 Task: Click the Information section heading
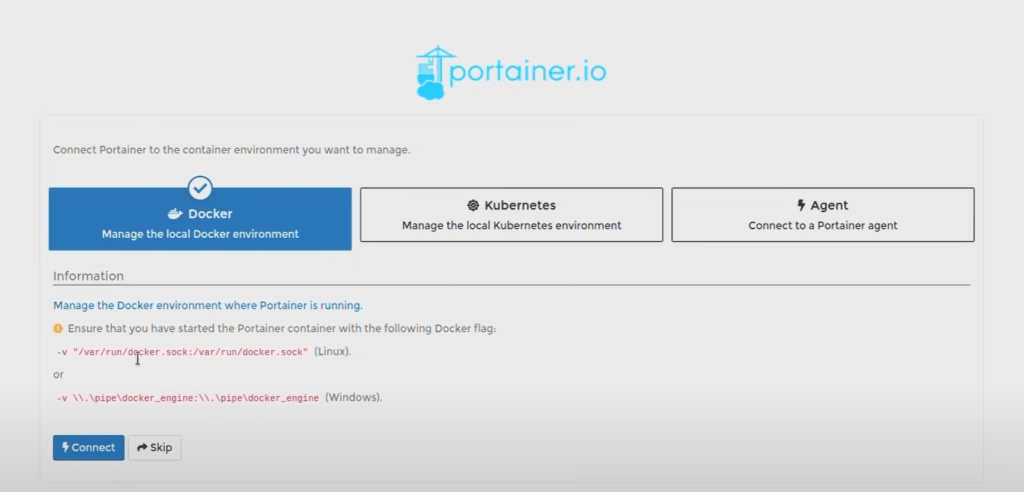click(88, 276)
